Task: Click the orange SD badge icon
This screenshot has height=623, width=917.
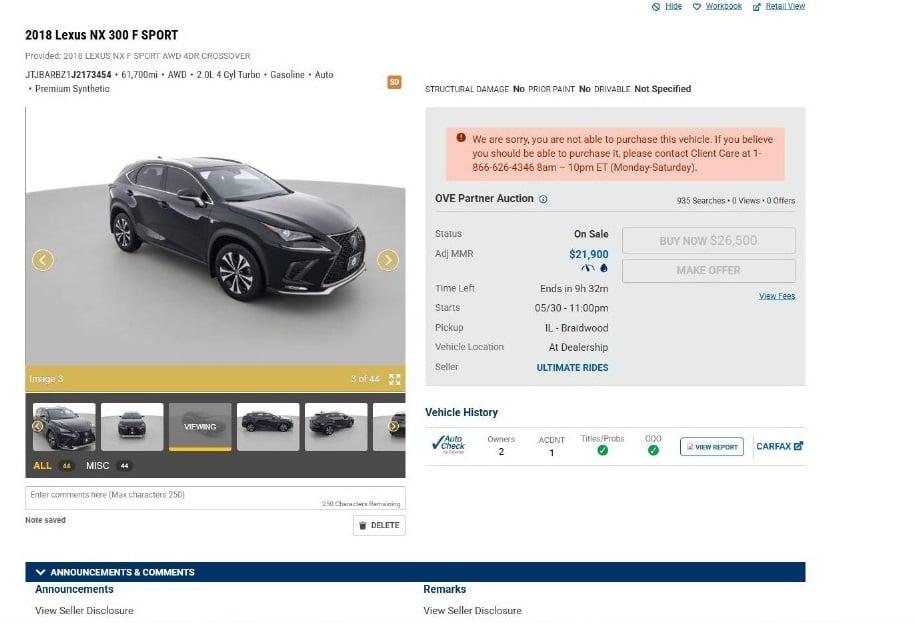Action: coord(394,82)
